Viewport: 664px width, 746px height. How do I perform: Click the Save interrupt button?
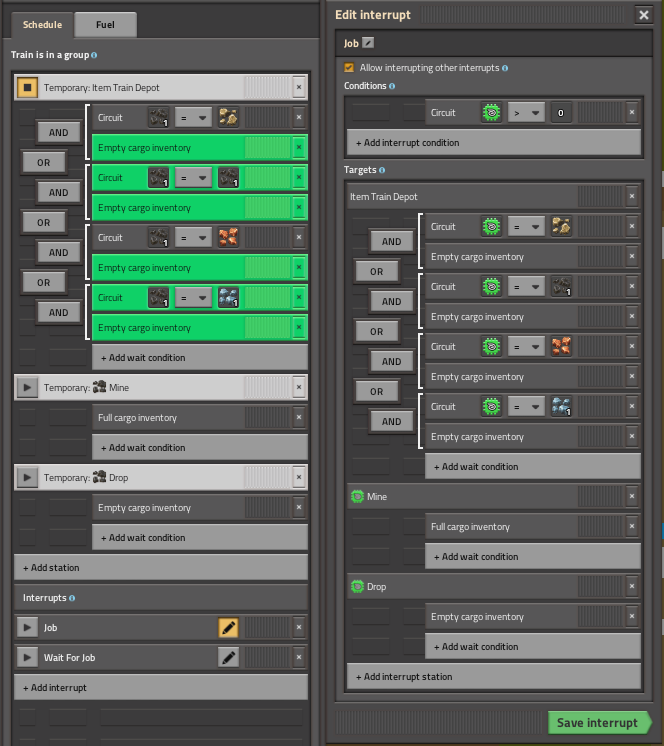597,723
